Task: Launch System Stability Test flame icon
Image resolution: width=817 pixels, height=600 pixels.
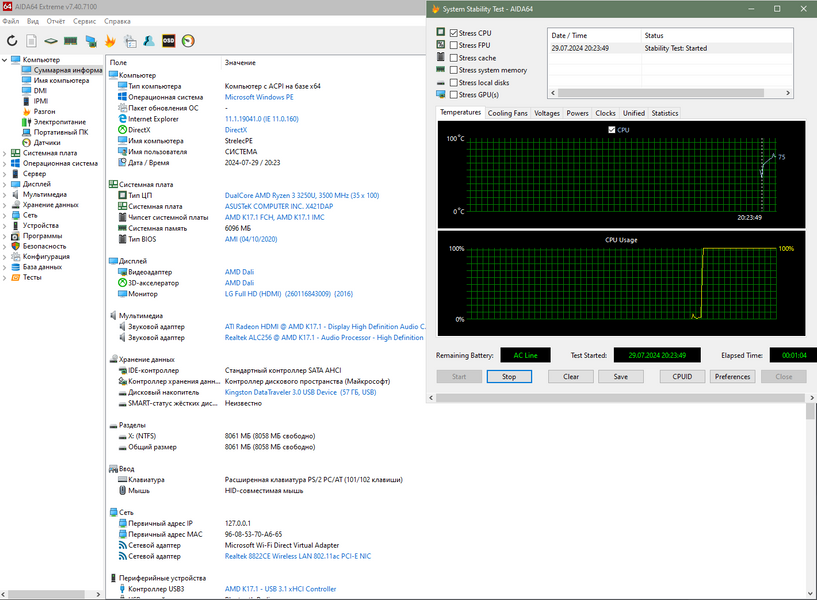Action: pyautogui.click(x=110, y=41)
